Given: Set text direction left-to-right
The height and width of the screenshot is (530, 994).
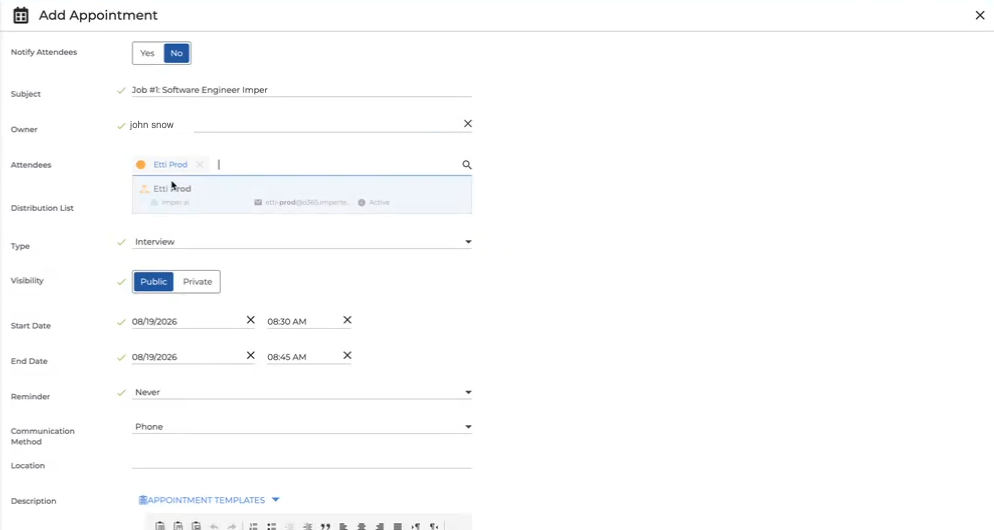Looking at the screenshot, I should tap(416, 526).
